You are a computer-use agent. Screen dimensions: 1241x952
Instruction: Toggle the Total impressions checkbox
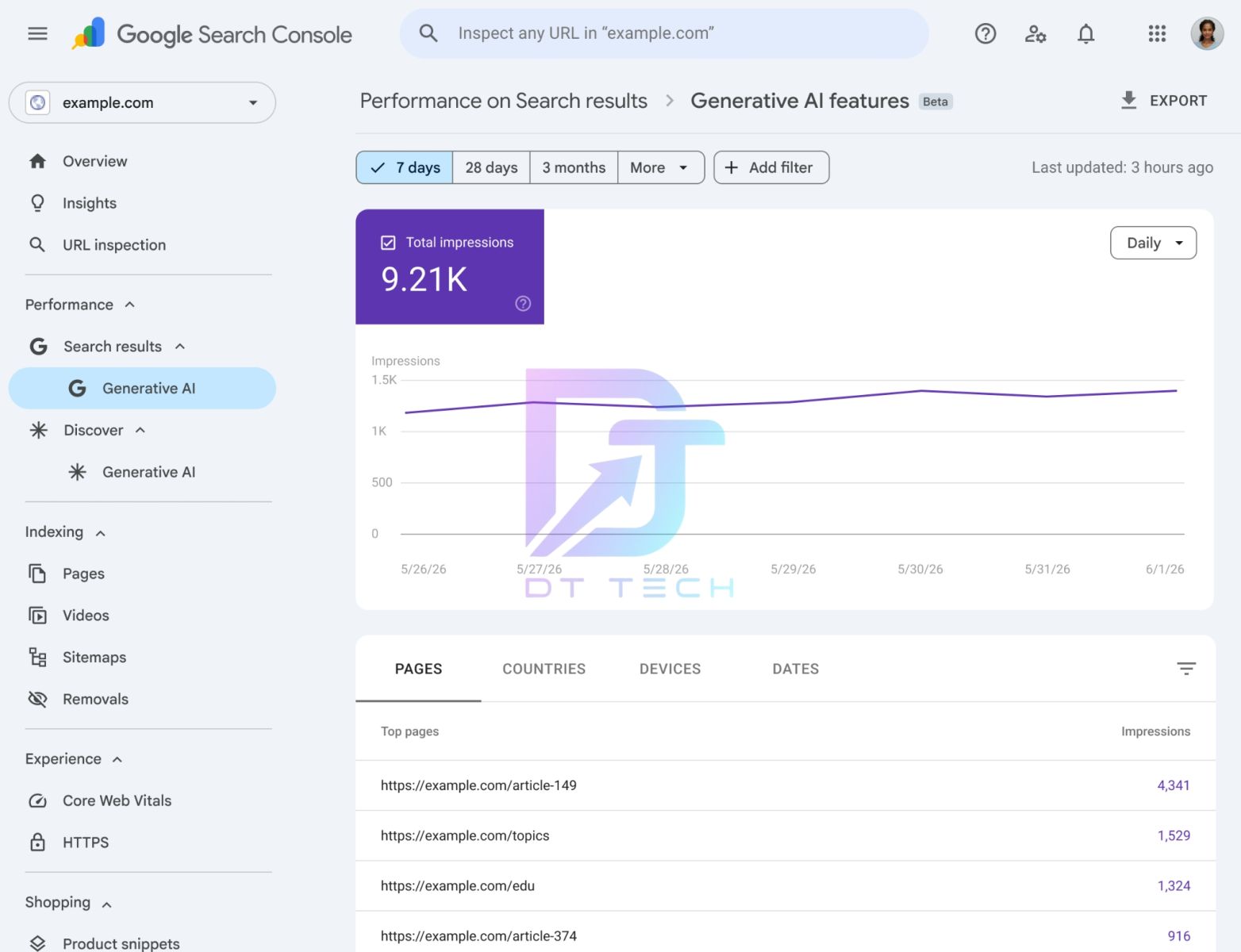click(x=388, y=243)
